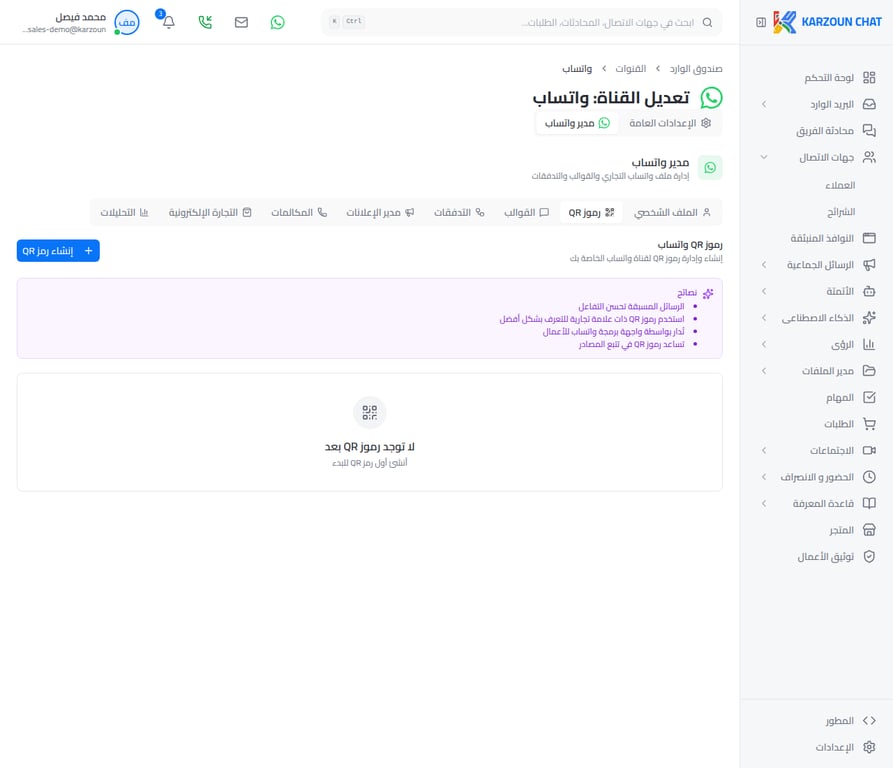Click the الطلبات shopping cart icon

[x=869, y=424]
